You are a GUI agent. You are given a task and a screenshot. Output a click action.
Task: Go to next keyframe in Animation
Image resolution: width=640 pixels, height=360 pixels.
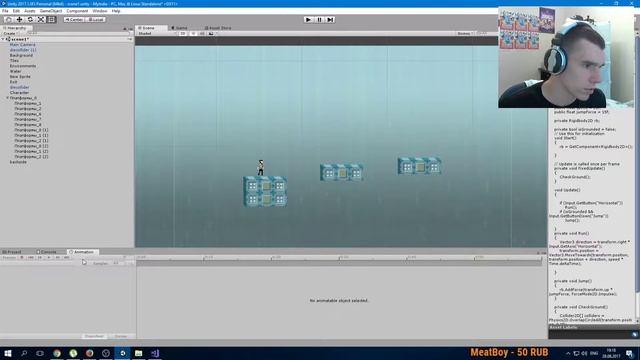(58, 258)
